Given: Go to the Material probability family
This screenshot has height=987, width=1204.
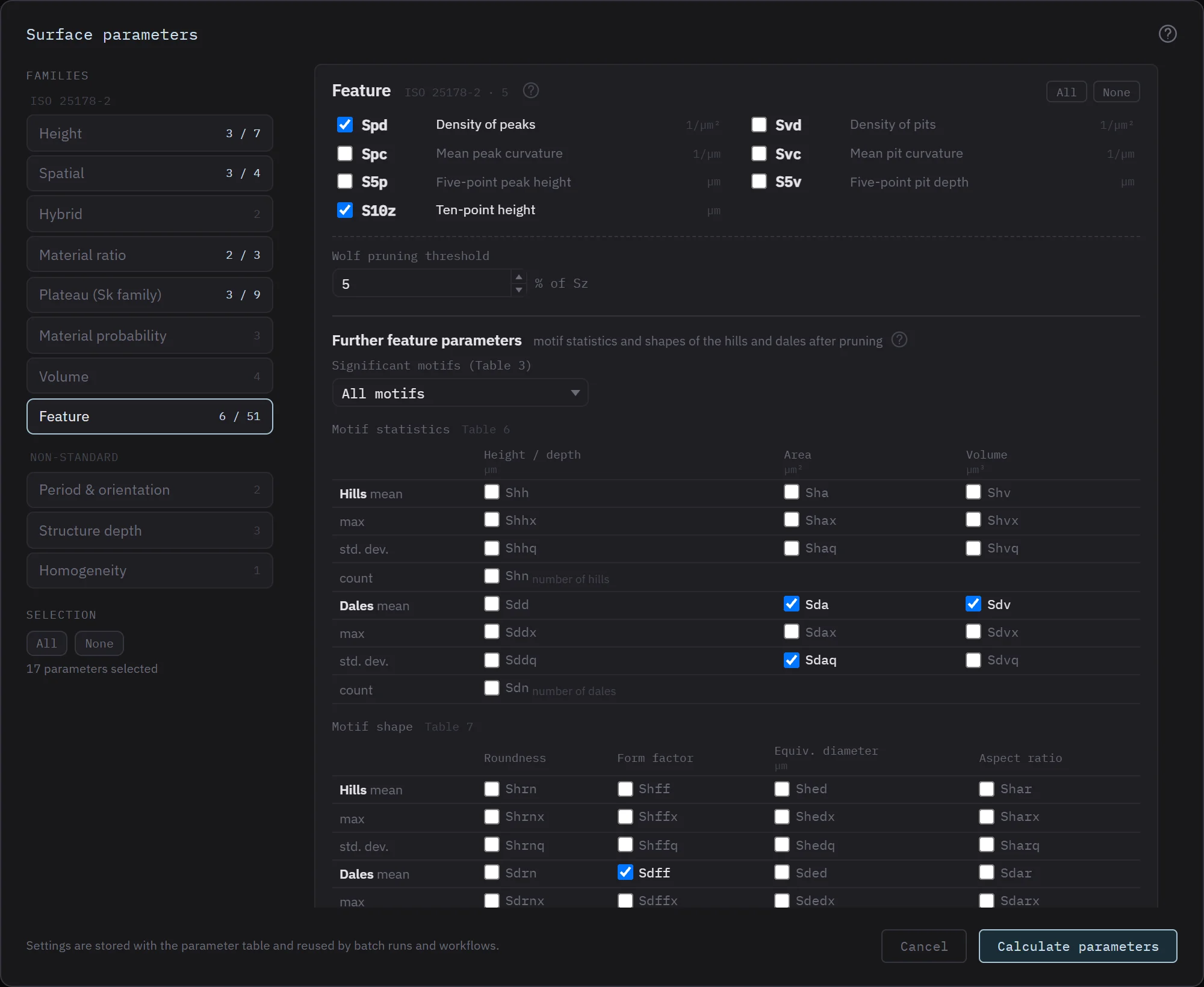Looking at the screenshot, I should pos(149,335).
